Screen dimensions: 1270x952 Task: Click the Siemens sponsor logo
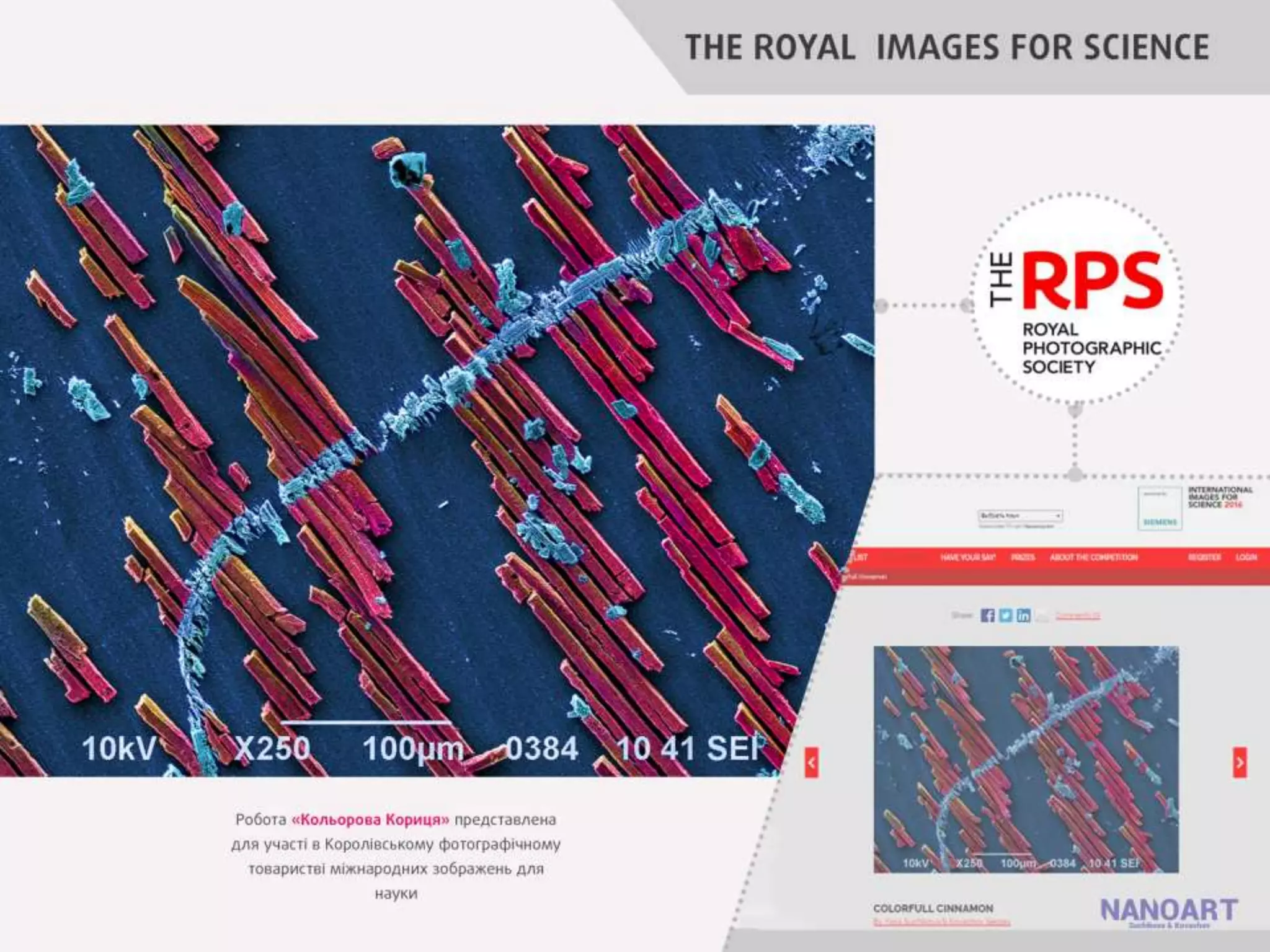coord(1160,508)
